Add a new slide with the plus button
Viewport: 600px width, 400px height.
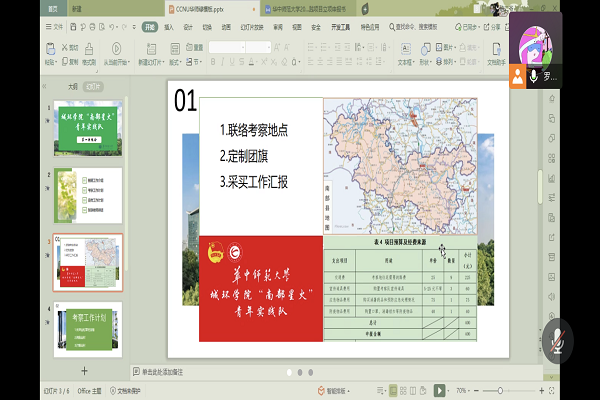85,371
